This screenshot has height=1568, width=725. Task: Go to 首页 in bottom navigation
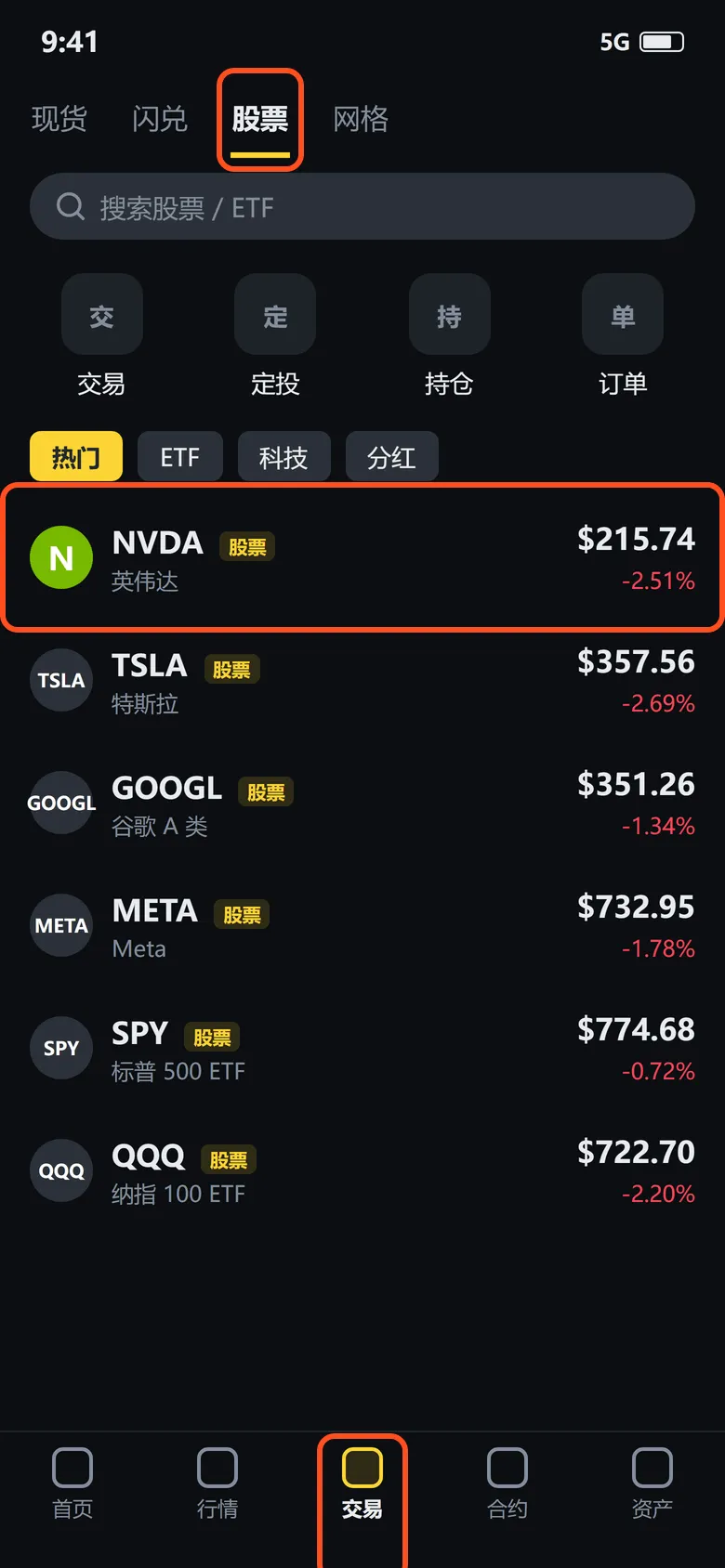pos(72,1483)
